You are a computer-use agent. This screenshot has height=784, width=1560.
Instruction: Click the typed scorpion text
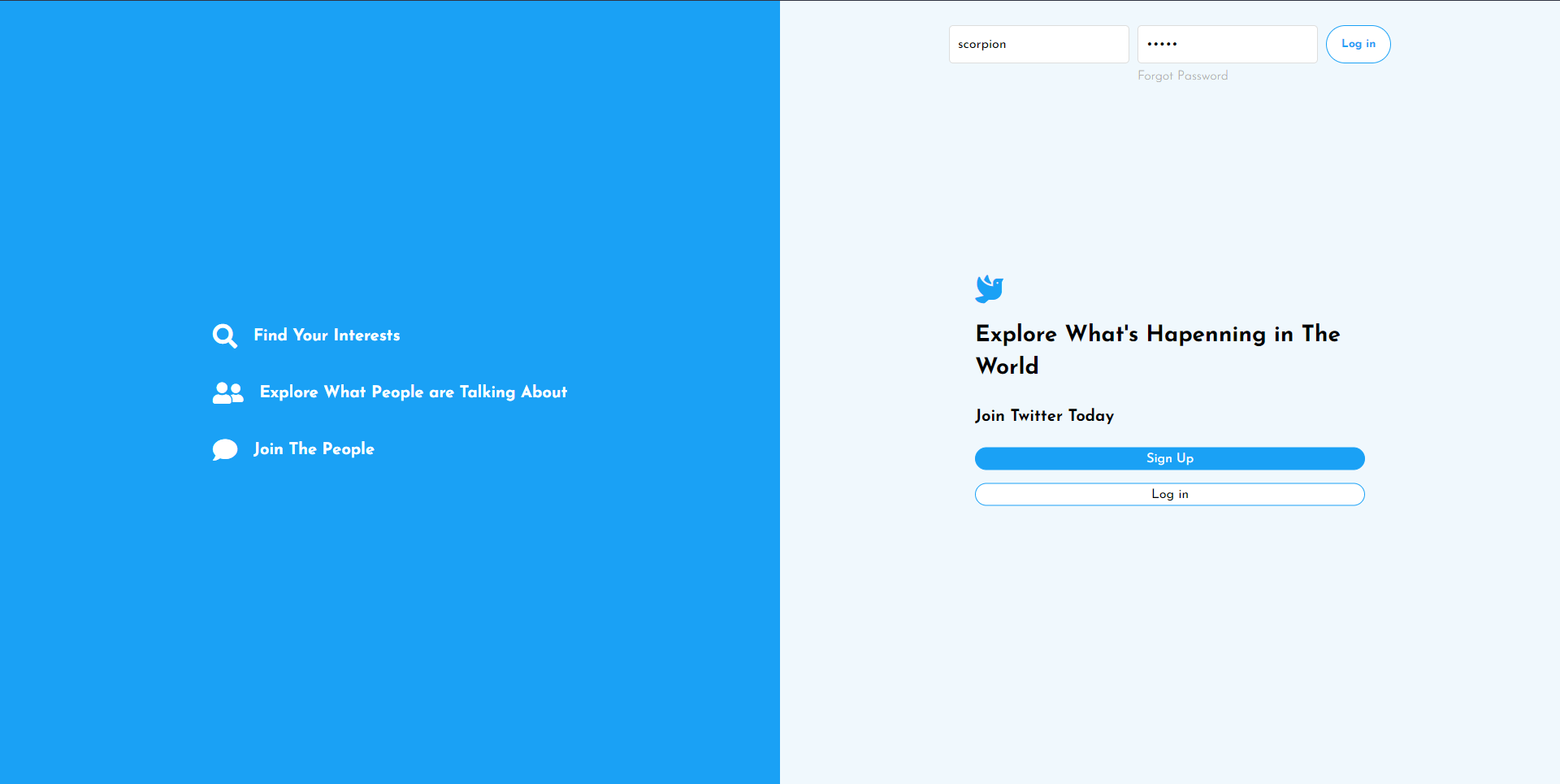(981, 44)
